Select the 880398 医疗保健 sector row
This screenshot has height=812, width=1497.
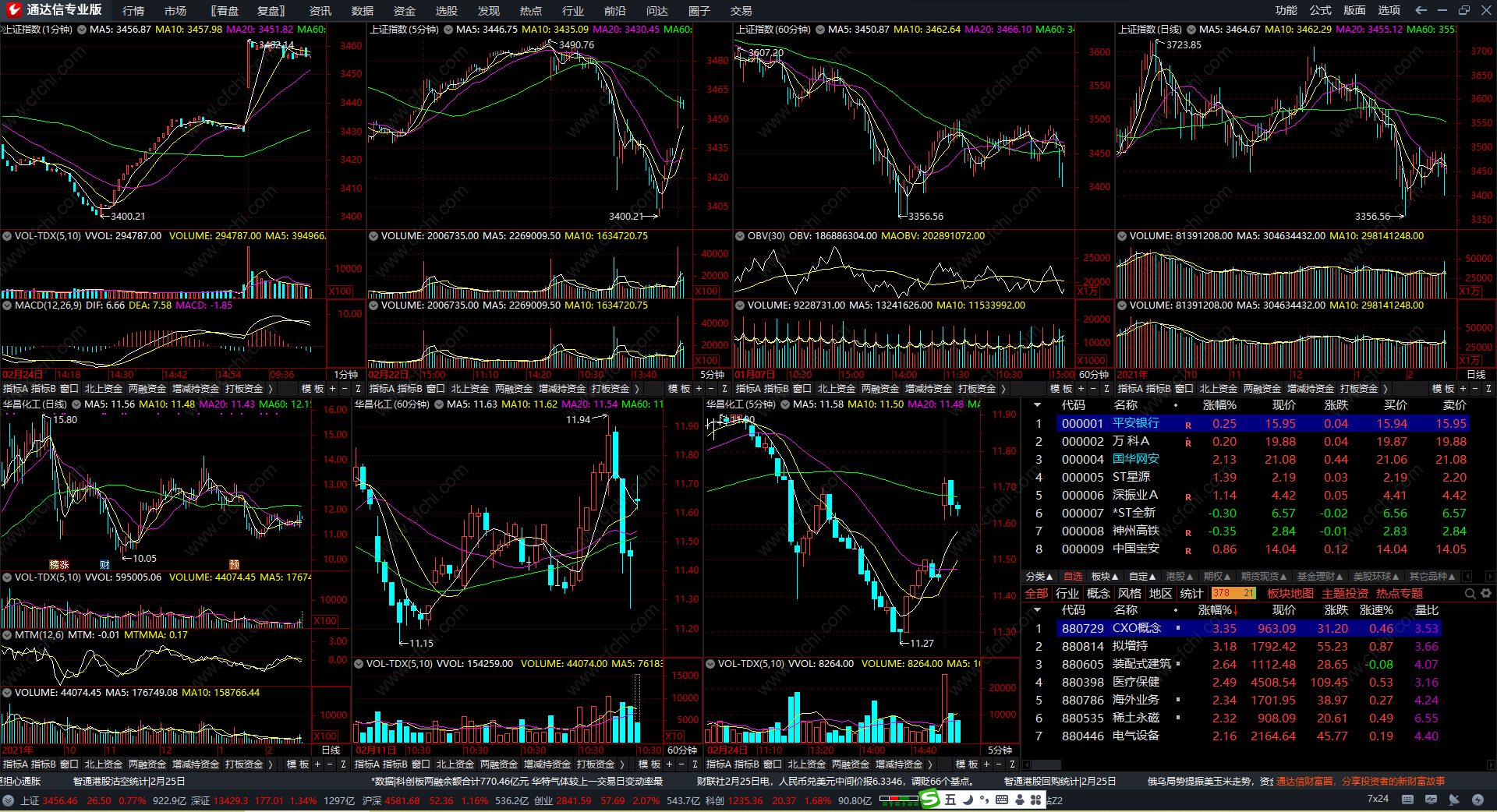point(1232,683)
